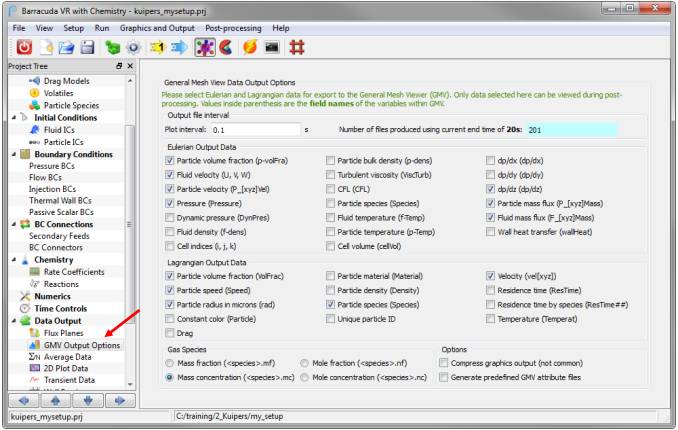Click project tree scroll up arrow
The width and height of the screenshot is (678, 430).
click(x=130, y=81)
